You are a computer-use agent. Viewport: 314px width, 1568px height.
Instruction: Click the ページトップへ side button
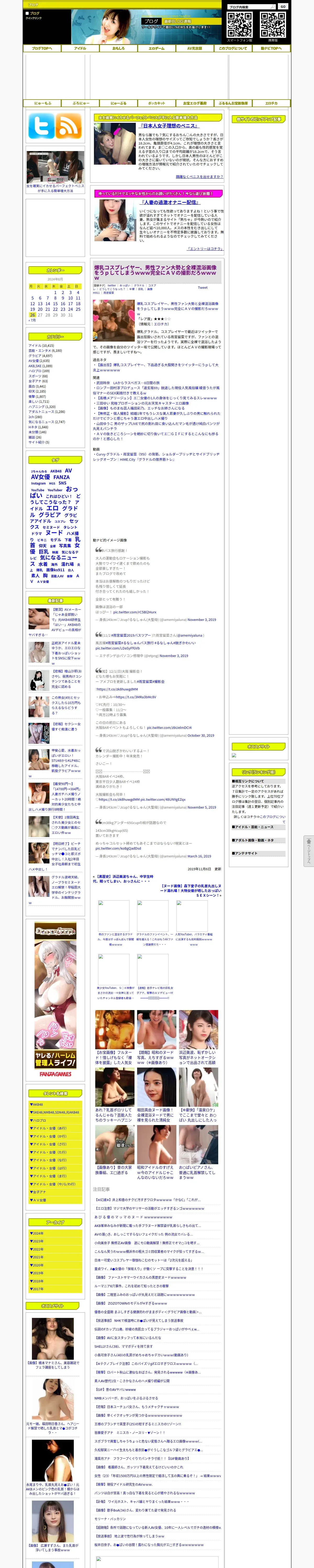pos(309,851)
